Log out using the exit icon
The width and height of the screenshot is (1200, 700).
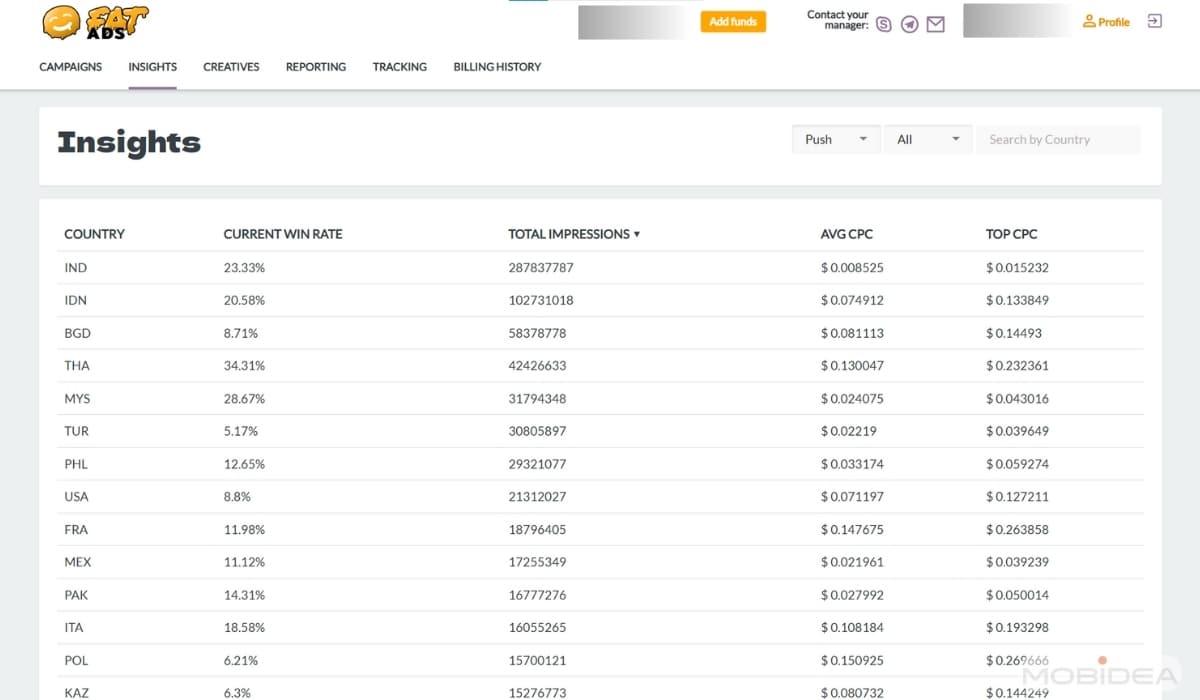[x=1152, y=22]
